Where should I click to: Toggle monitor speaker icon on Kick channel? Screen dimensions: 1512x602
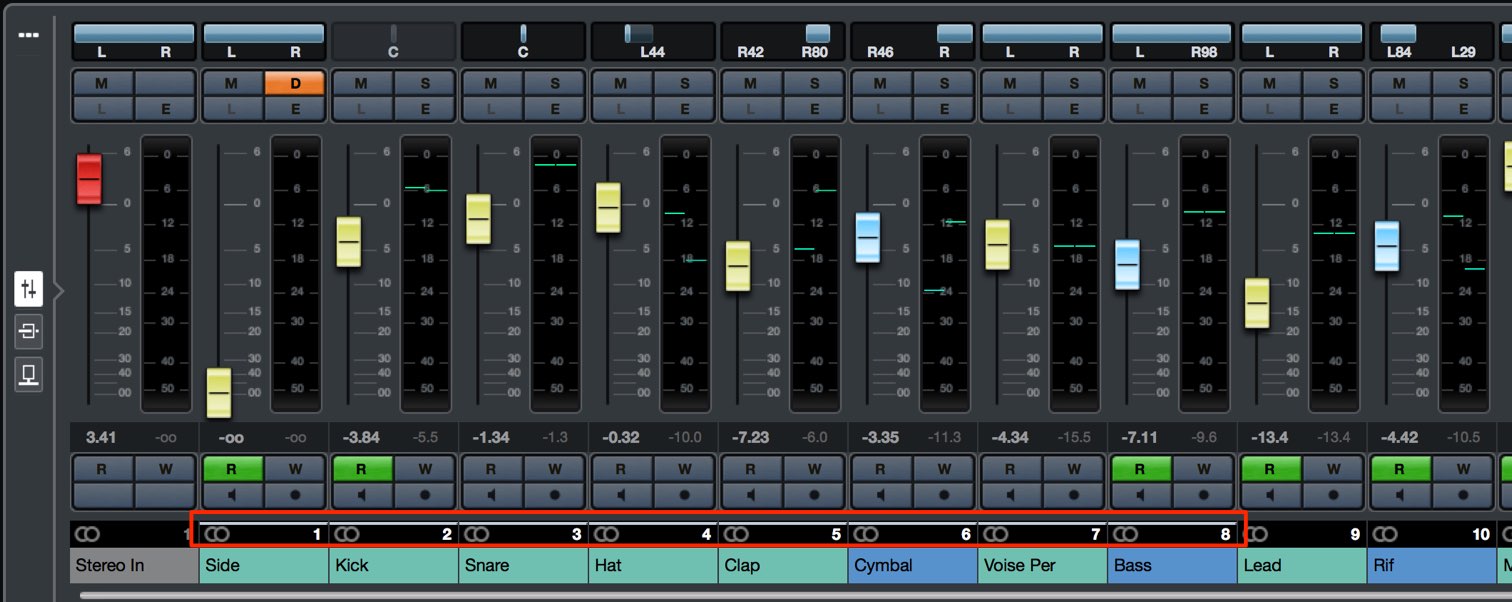click(361, 494)
